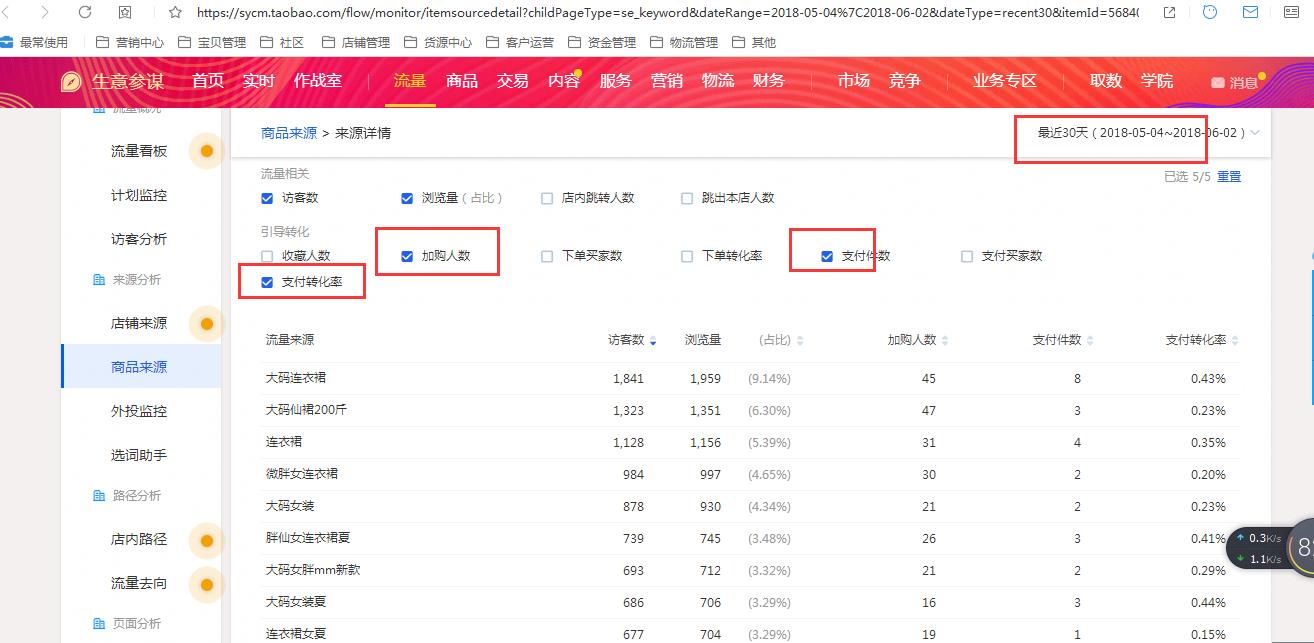The image size is (1314, 643).
Task: Open 消息 notifications in the red navbar
Action: 1243,84
